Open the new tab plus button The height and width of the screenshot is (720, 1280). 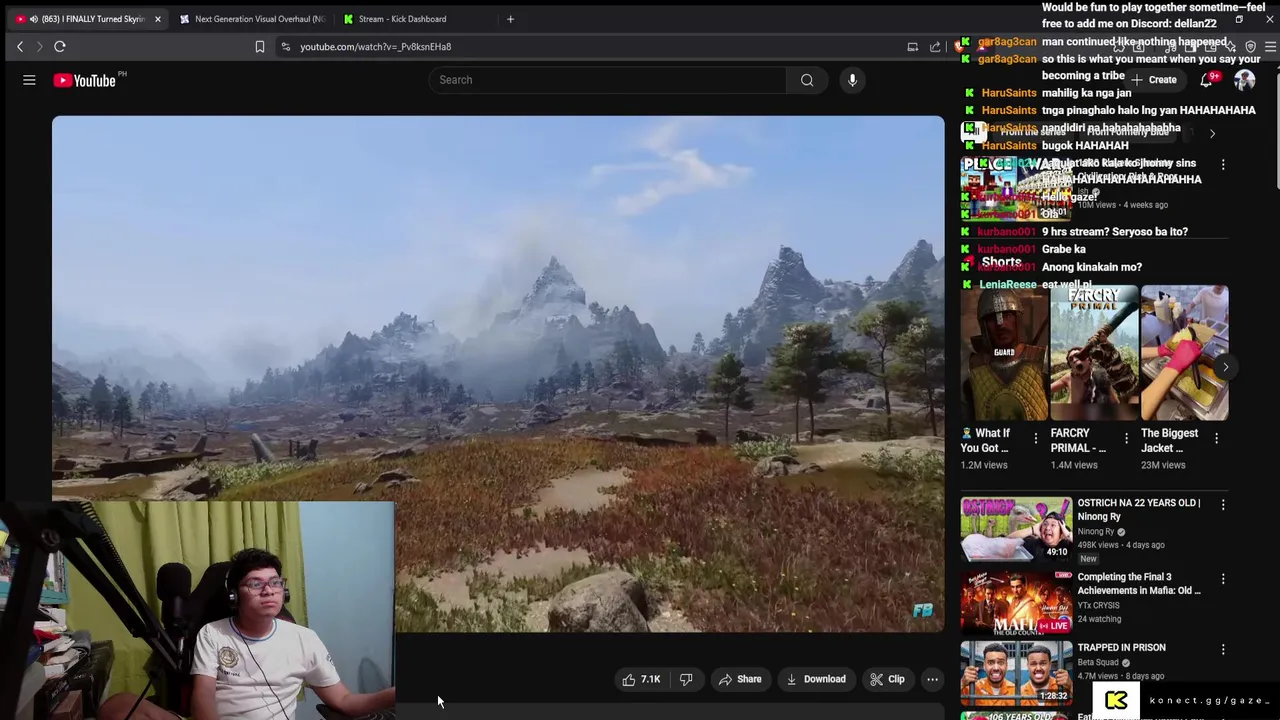pos(510,18)
